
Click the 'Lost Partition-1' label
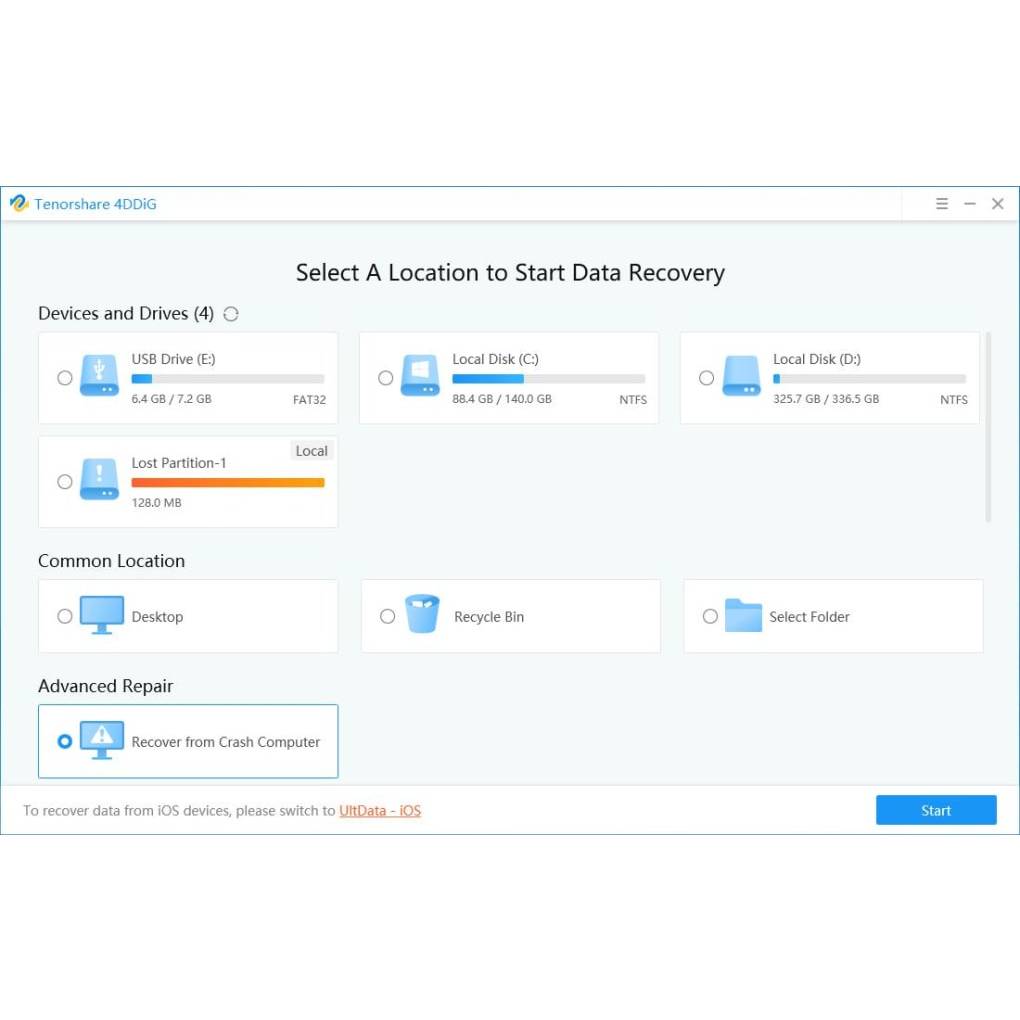179,463
